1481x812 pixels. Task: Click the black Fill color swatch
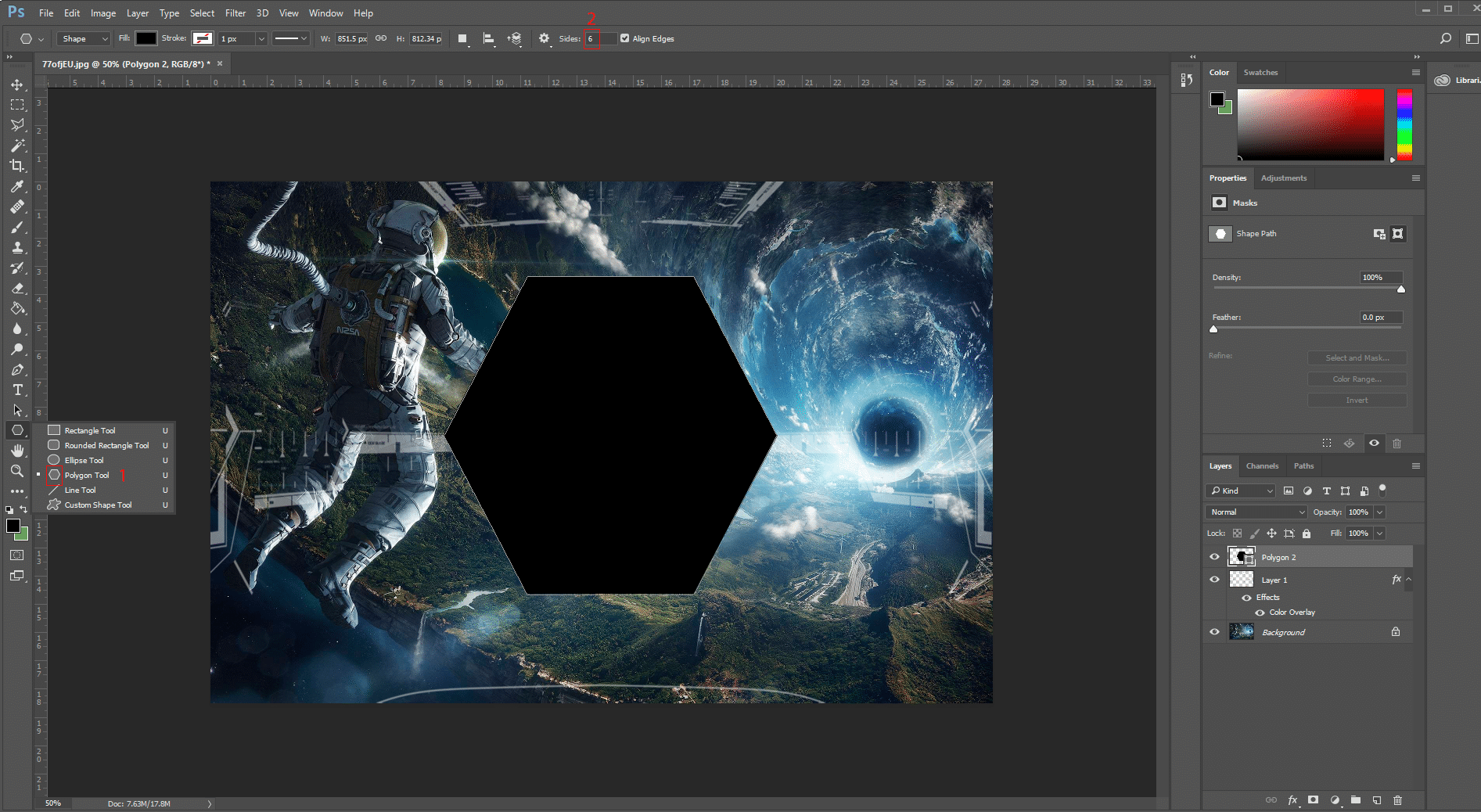pyautogui.click(x=146, y=38)
